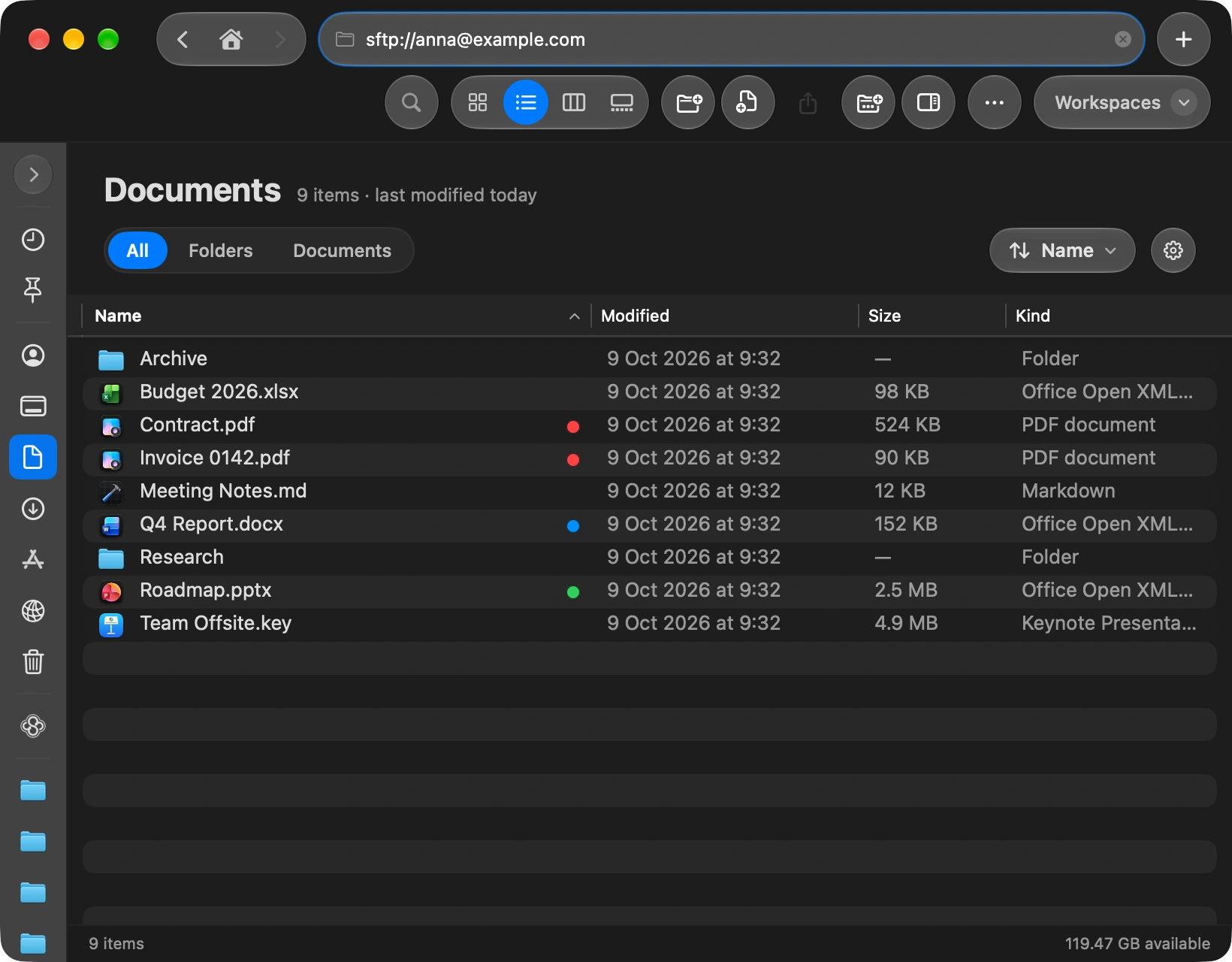
Task: Select the Documents filter tab
Action: 342,250
